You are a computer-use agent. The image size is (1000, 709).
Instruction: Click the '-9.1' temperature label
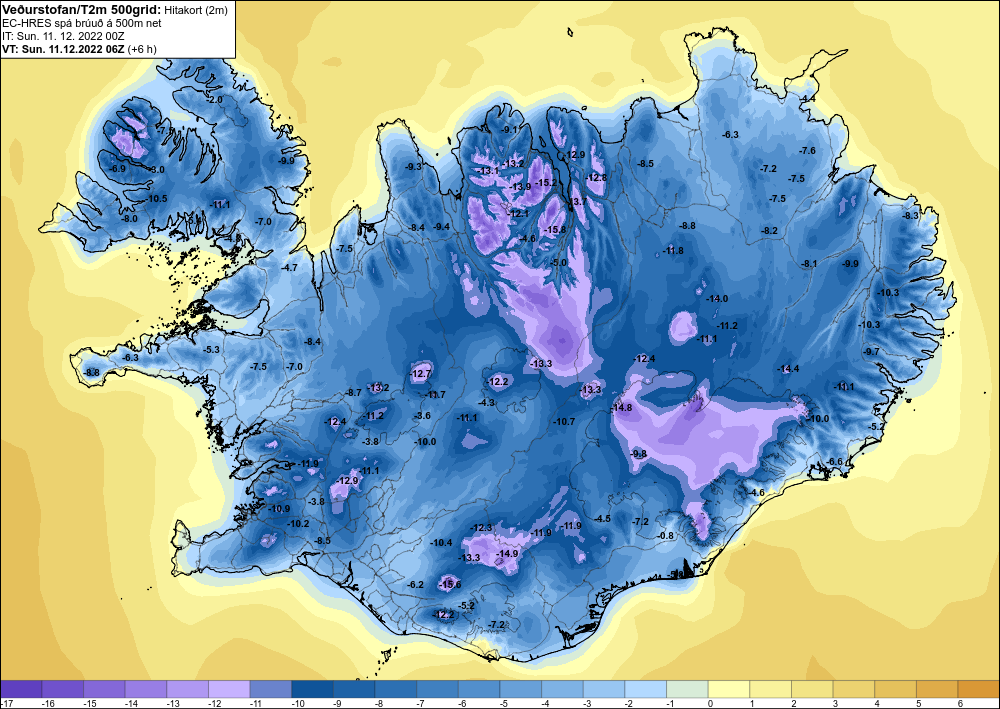point(510,129)
